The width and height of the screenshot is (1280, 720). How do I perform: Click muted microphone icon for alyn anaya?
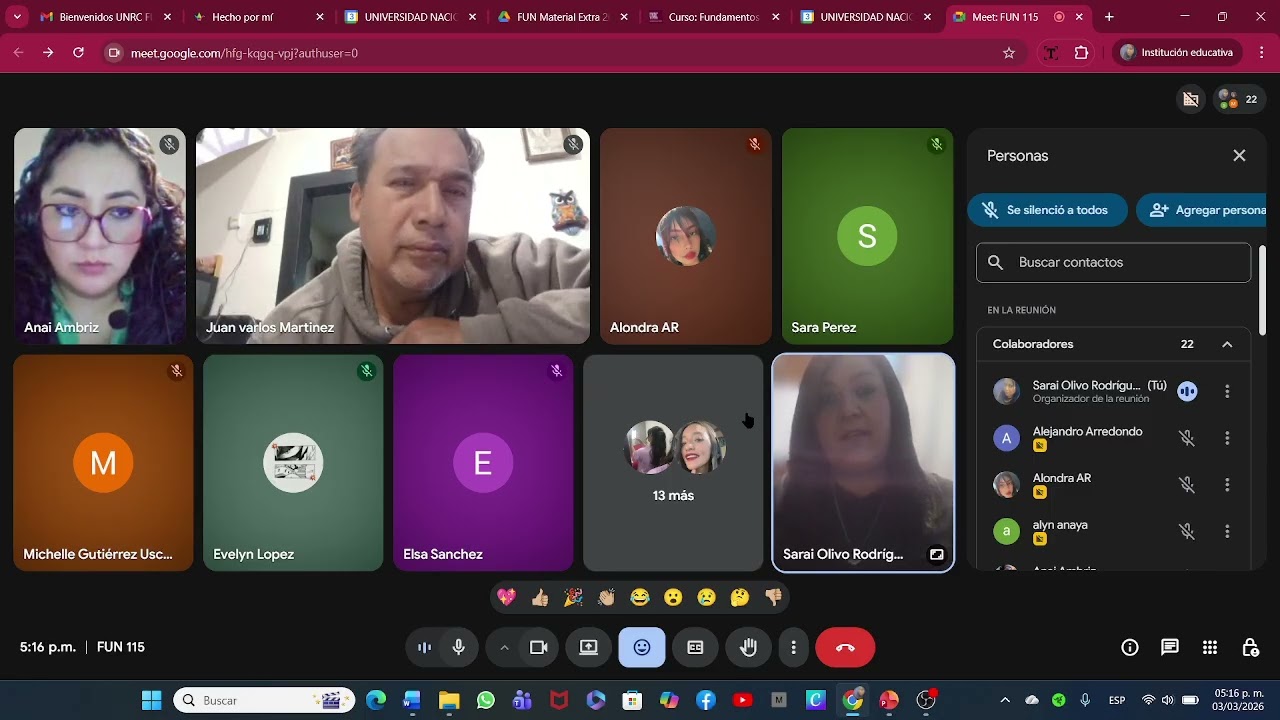[1187, 531]
